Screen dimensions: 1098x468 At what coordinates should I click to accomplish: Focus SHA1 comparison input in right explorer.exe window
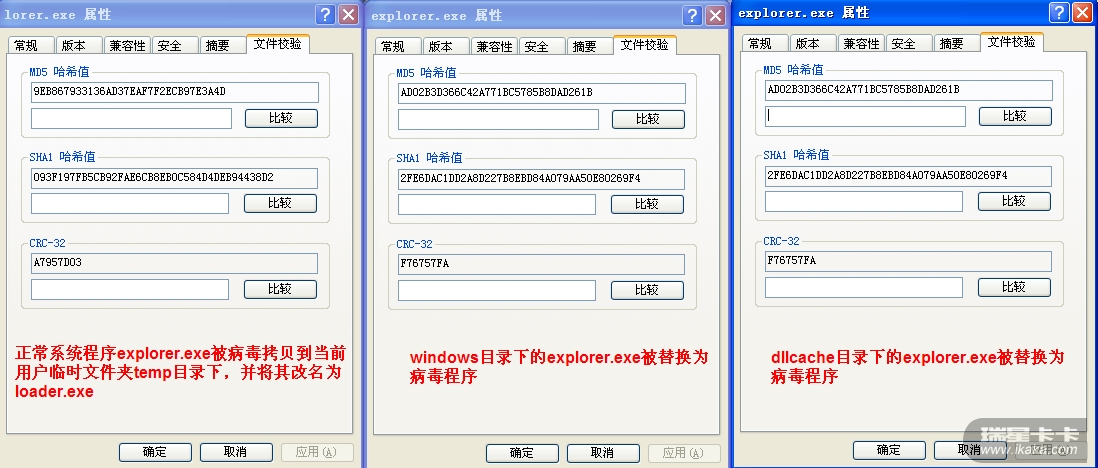coord(864,202)
